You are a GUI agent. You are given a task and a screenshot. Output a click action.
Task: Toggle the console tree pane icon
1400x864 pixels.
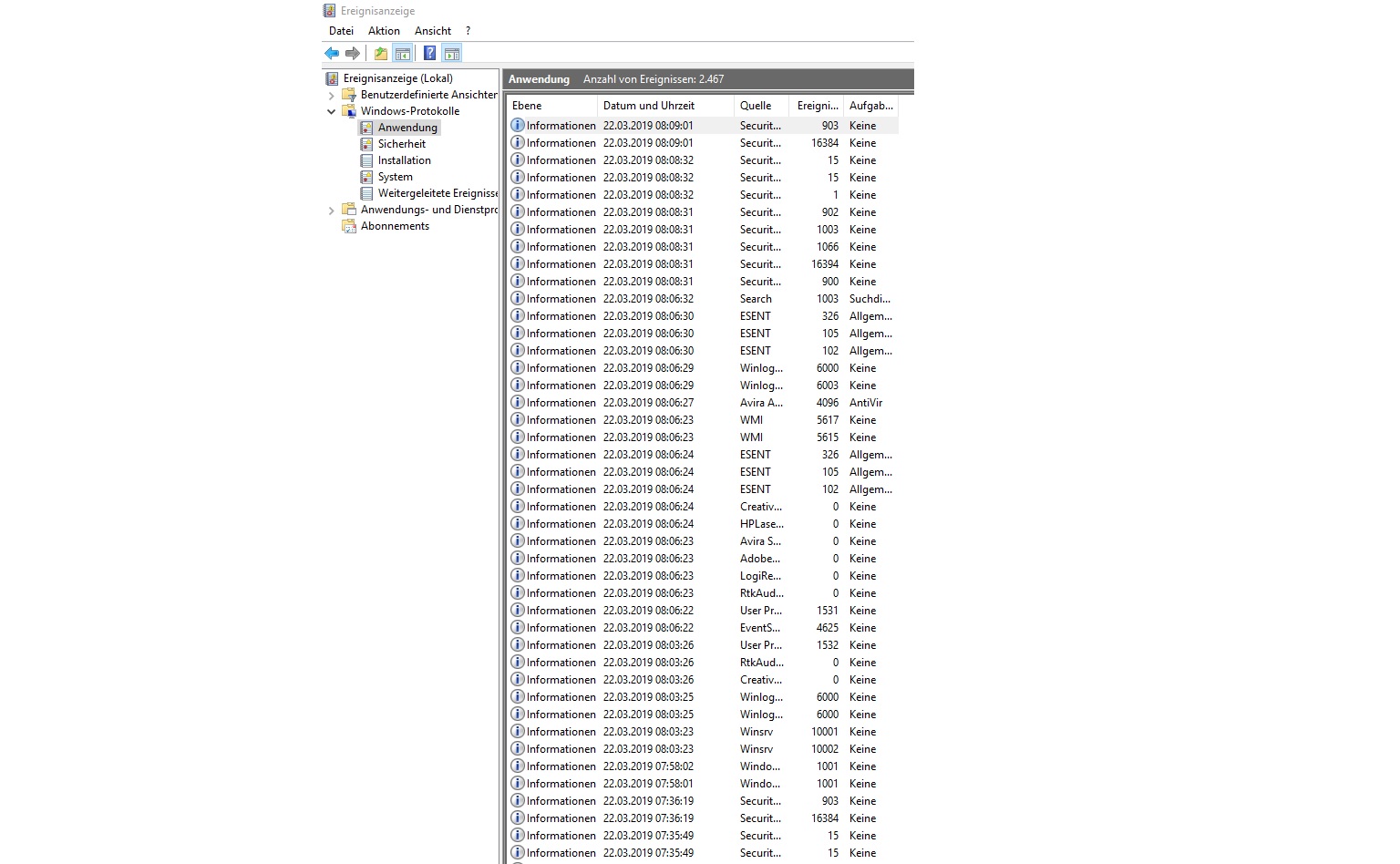point(403,54)
